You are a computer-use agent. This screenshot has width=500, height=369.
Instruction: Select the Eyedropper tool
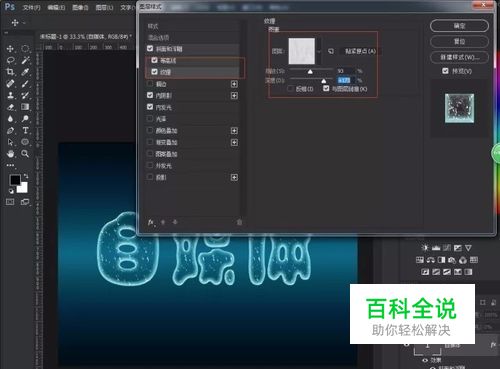[25, 72]
